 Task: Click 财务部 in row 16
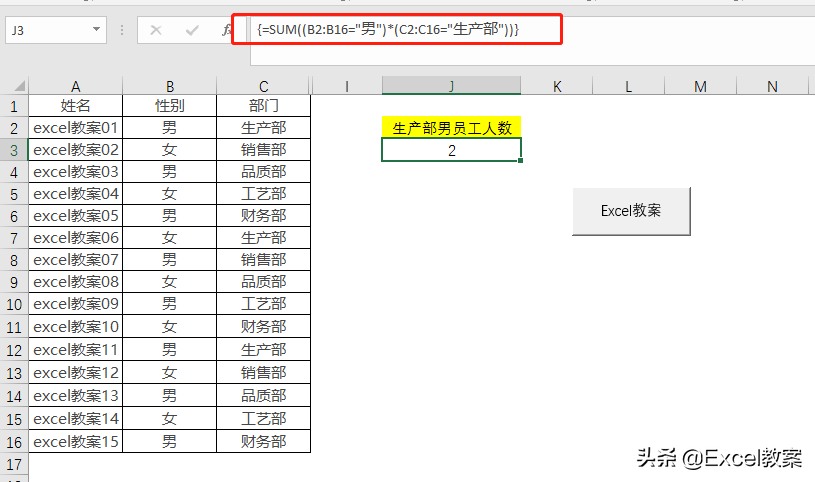coord(264,441)
